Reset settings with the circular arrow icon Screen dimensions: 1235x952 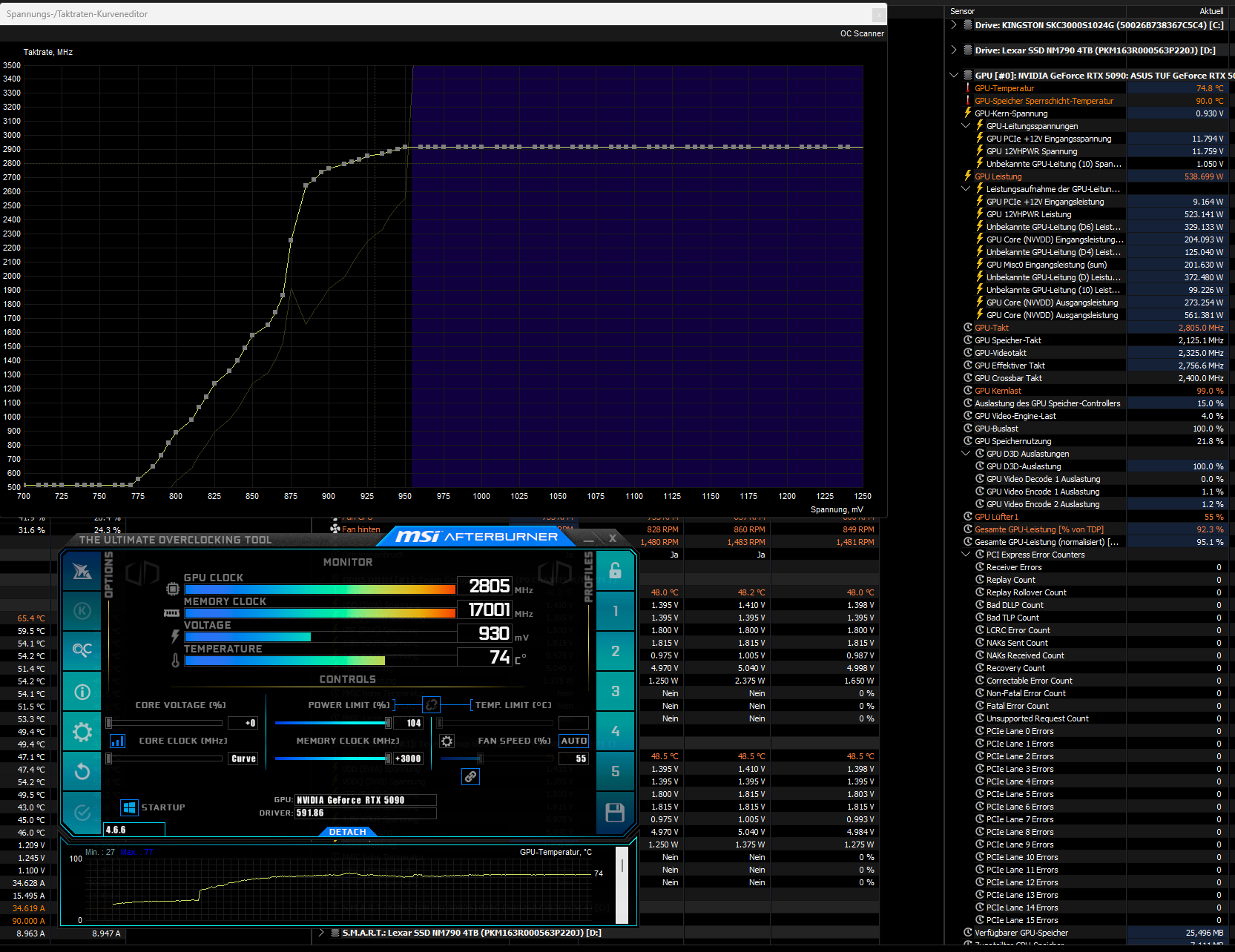[x=82, y=772]
